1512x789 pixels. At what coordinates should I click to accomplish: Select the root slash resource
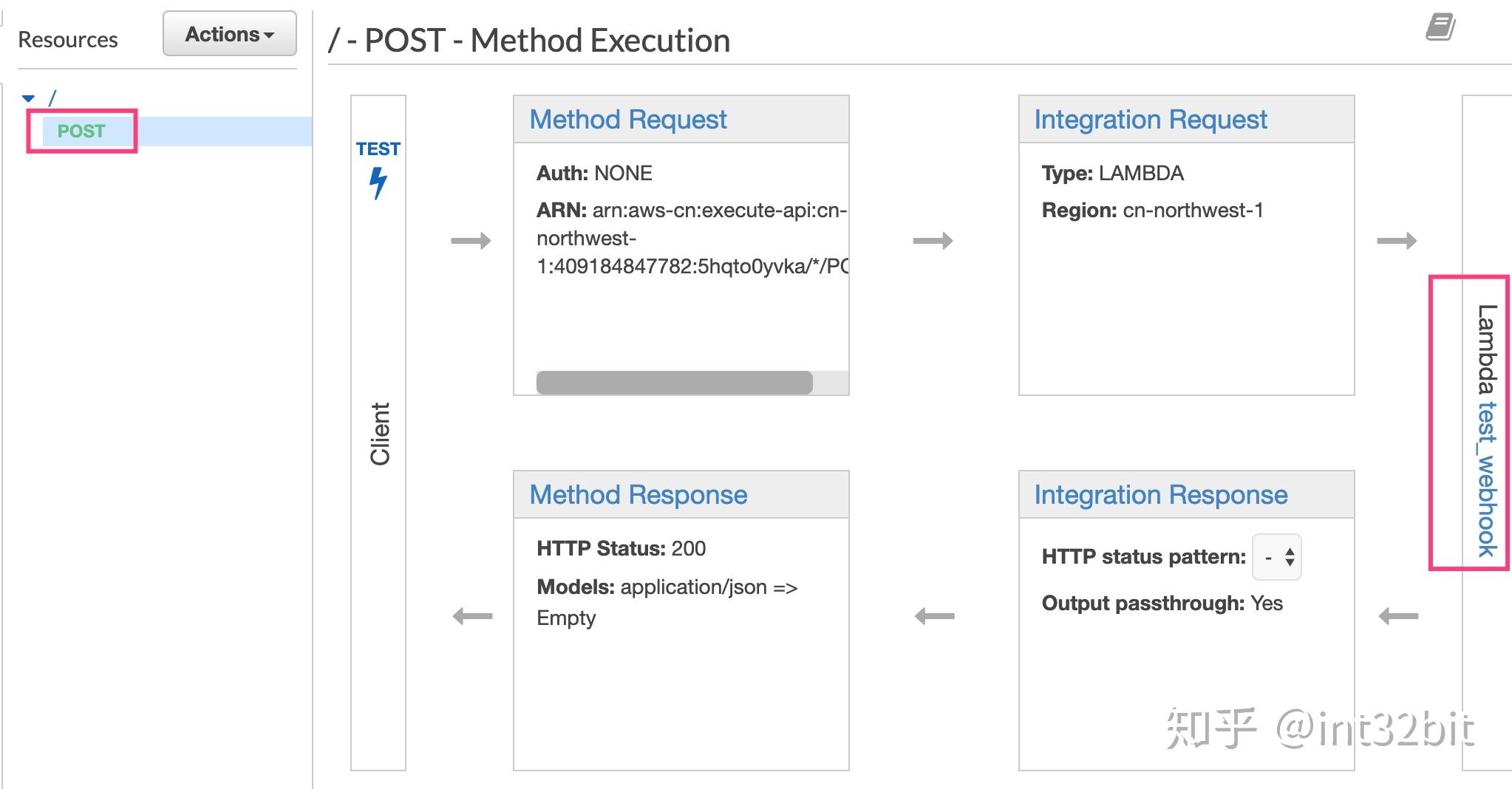tap(52, 98)
